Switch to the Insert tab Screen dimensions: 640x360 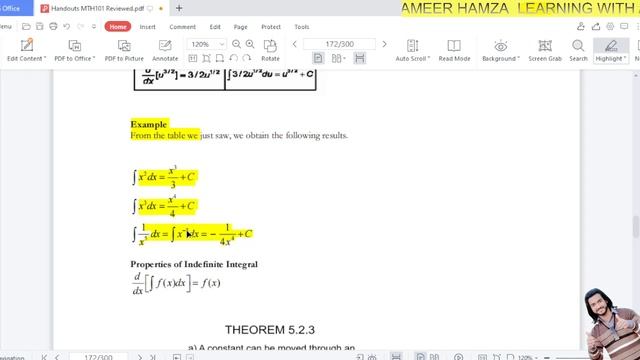coord(147,27)
